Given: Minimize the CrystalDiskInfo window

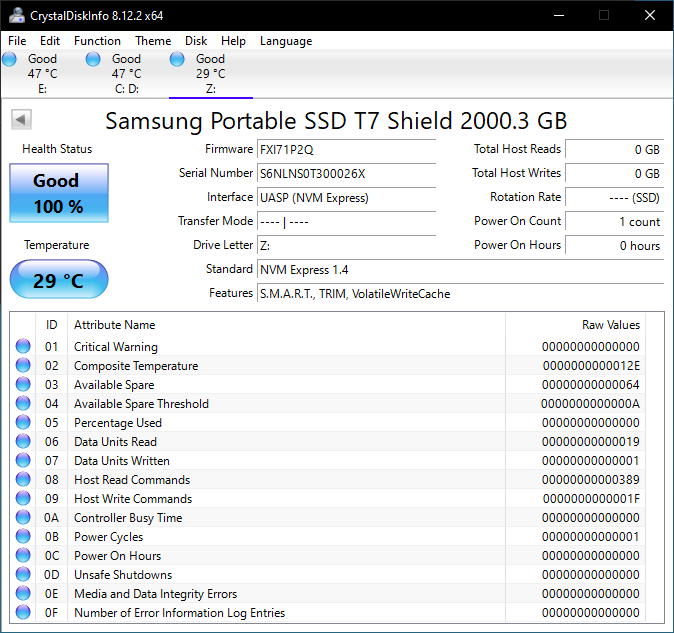Looking at the screenshot, I should pos(559,15).
